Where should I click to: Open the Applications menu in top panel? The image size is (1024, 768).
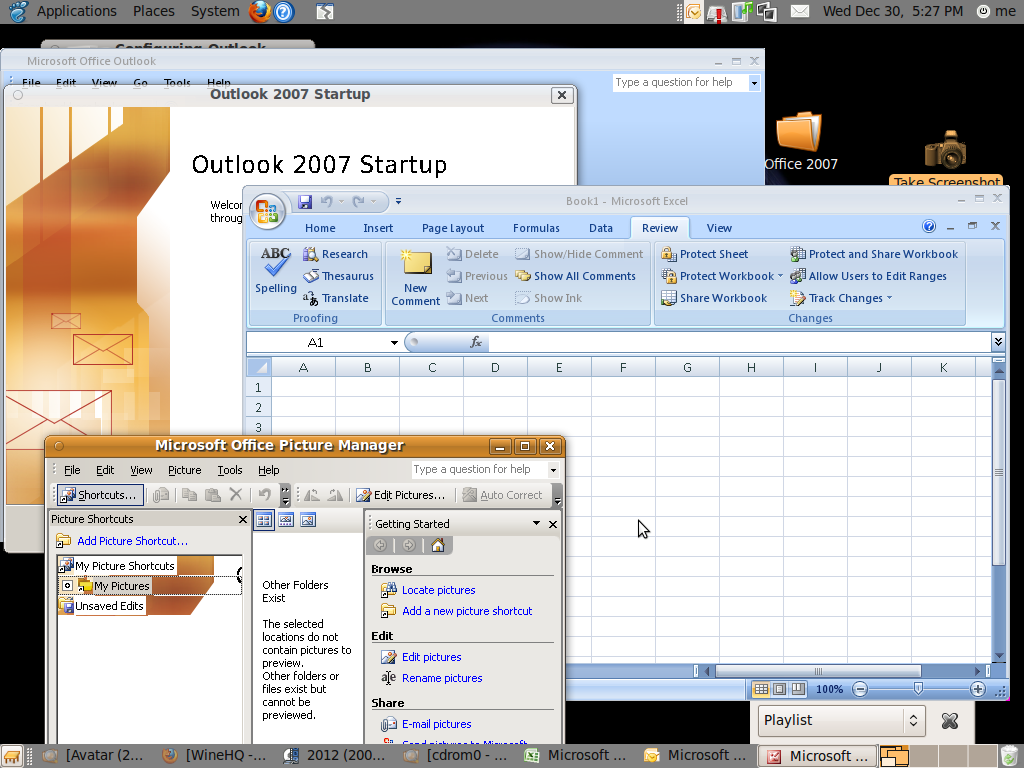click(x=76, y=11)
